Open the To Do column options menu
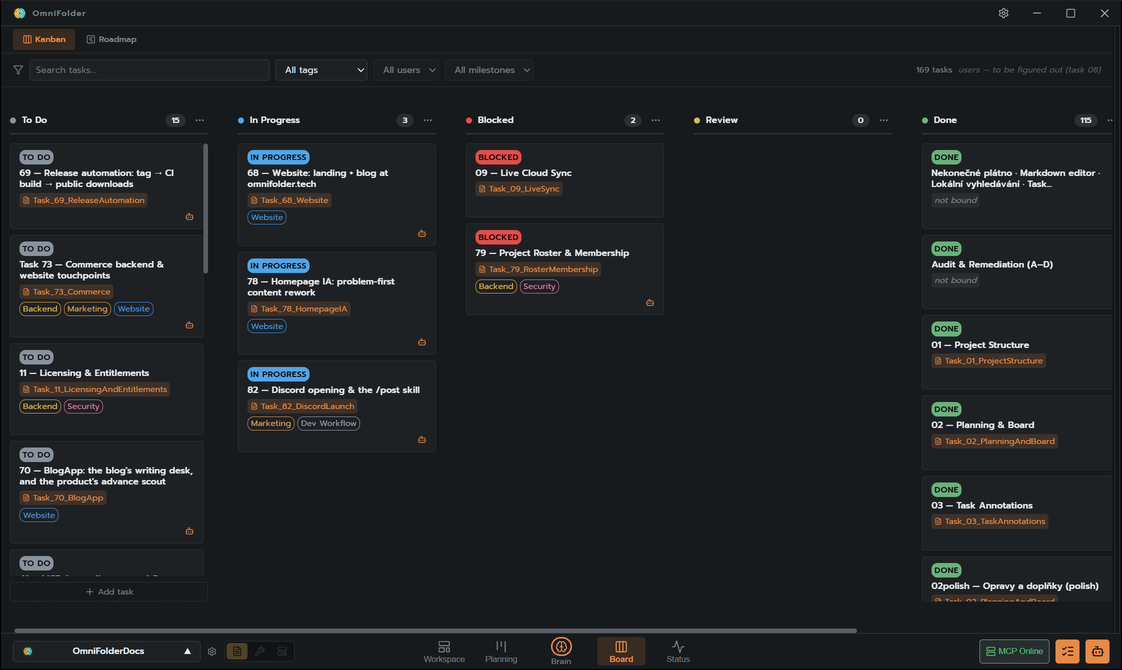 coord(200,120)
